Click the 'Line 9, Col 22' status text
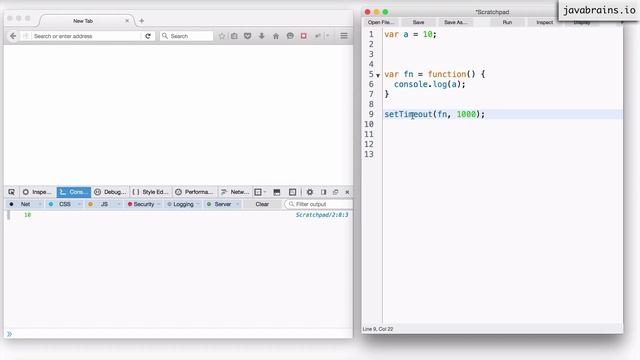Image resolution: width=640 pixels, height=360 pixels. [378, 329]
